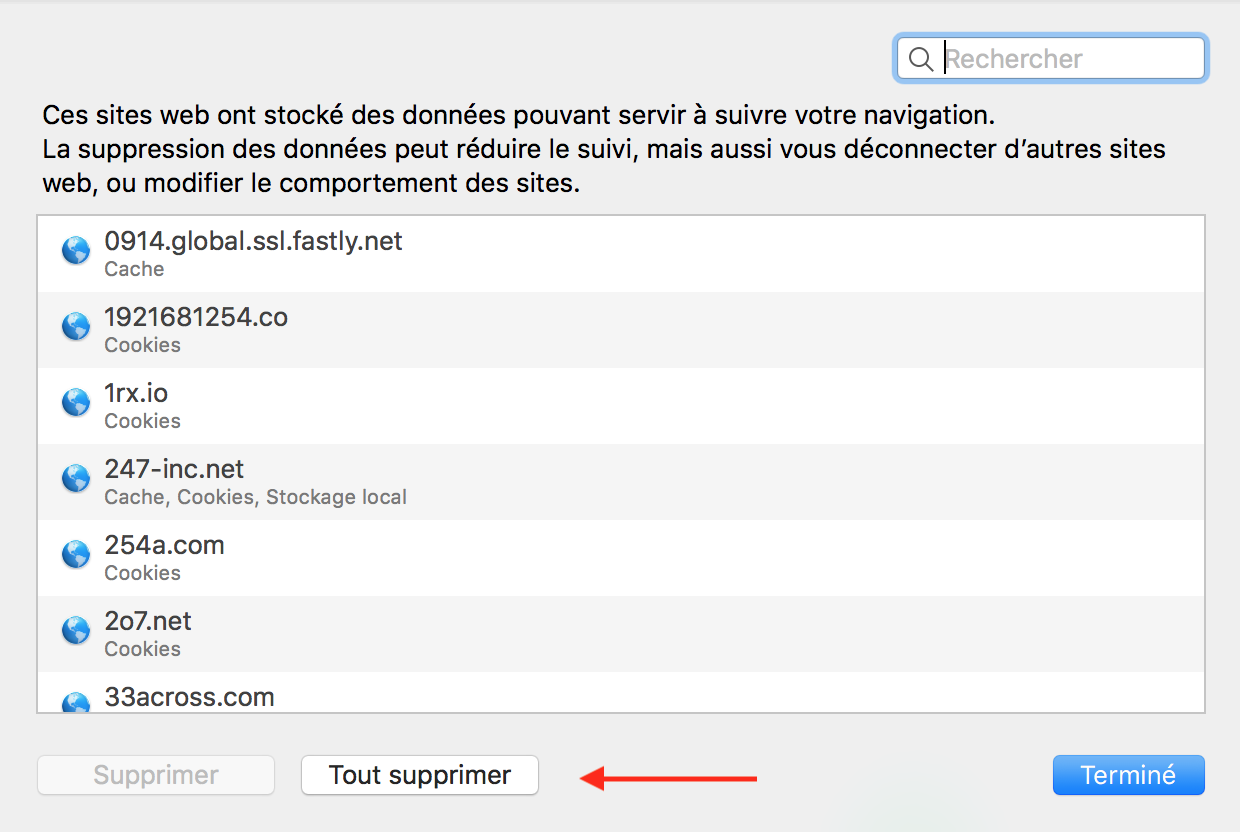
Task: Select the 33across.com site entry
Action: [x=621, y=692]
